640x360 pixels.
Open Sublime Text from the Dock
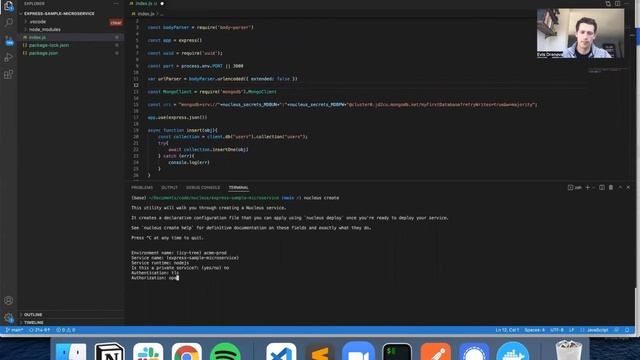point(320,352)
